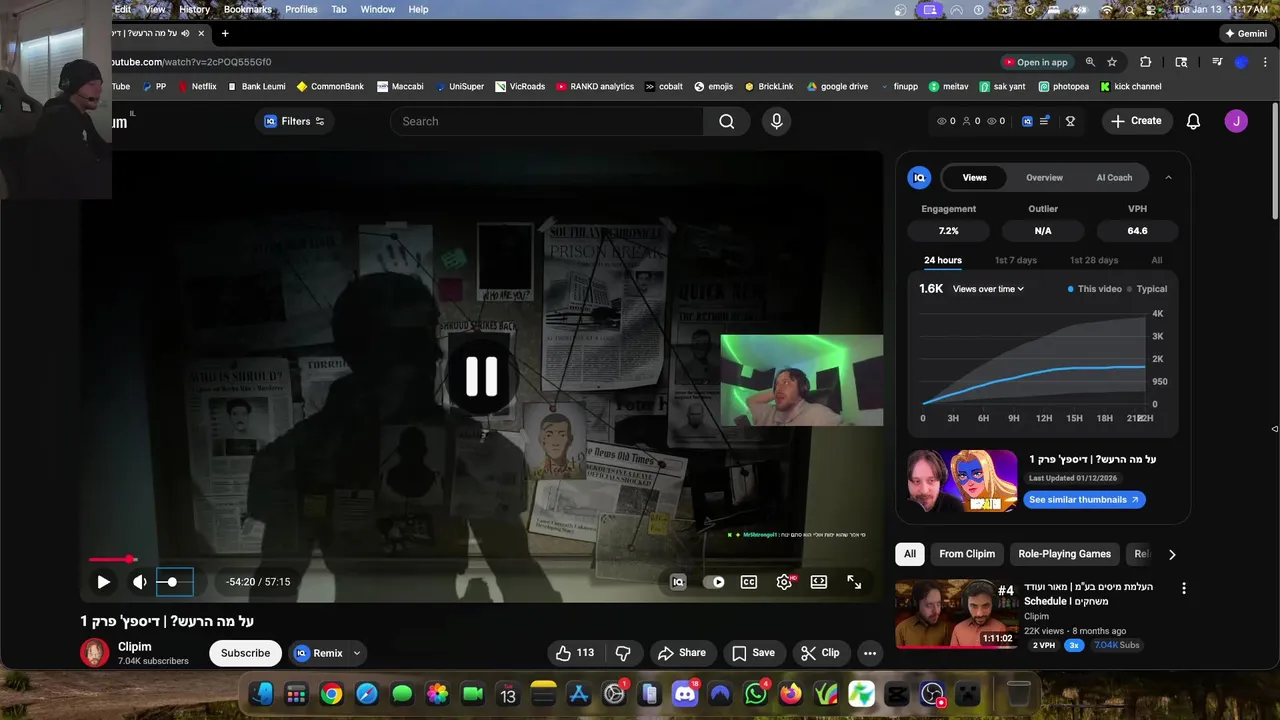Click the search magnifier button
Image resolution: width=1280 pixels, height=720 pixels.
tap(727, 121)
